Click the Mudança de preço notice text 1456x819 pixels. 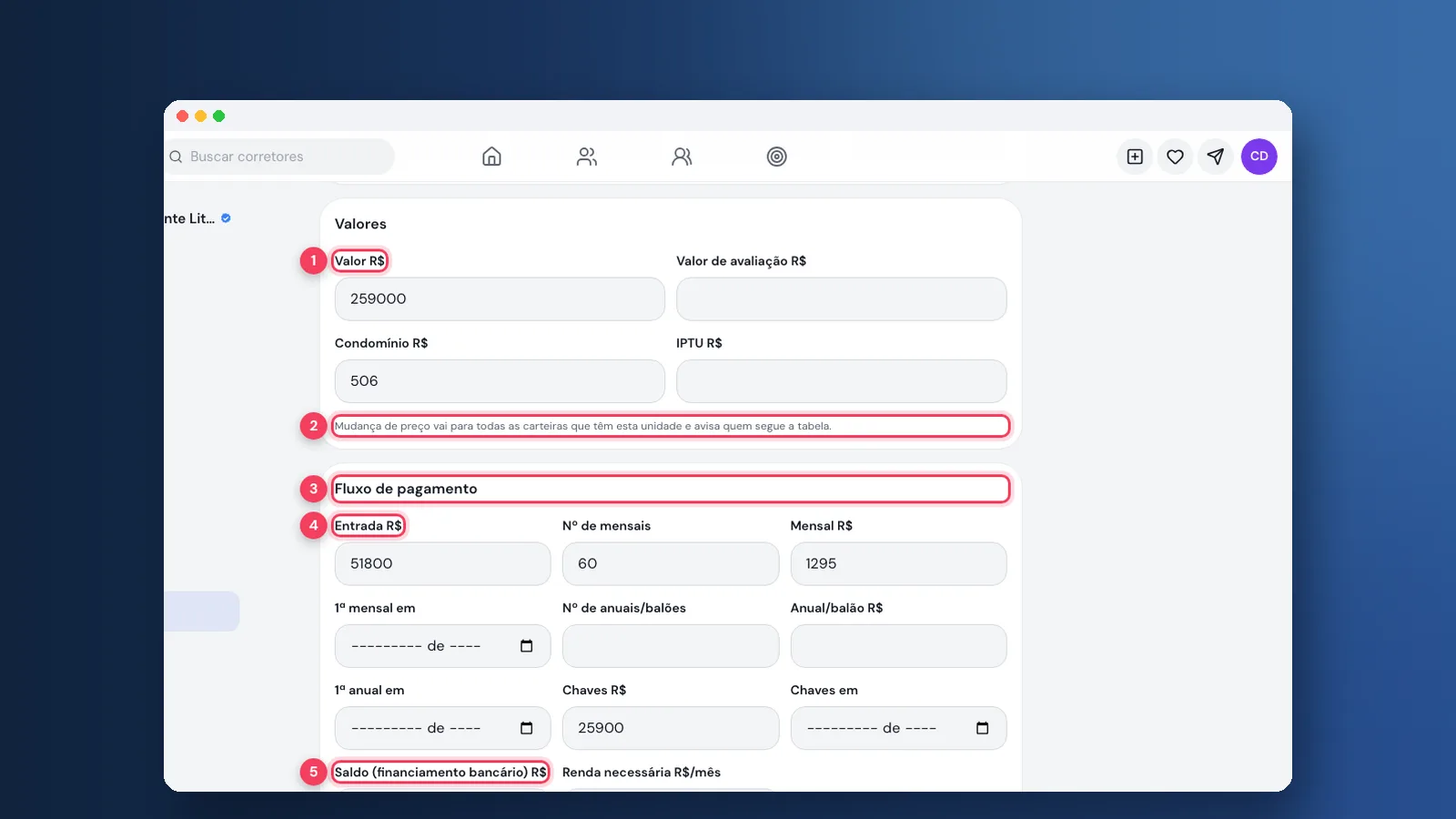(x=582, y=426)
